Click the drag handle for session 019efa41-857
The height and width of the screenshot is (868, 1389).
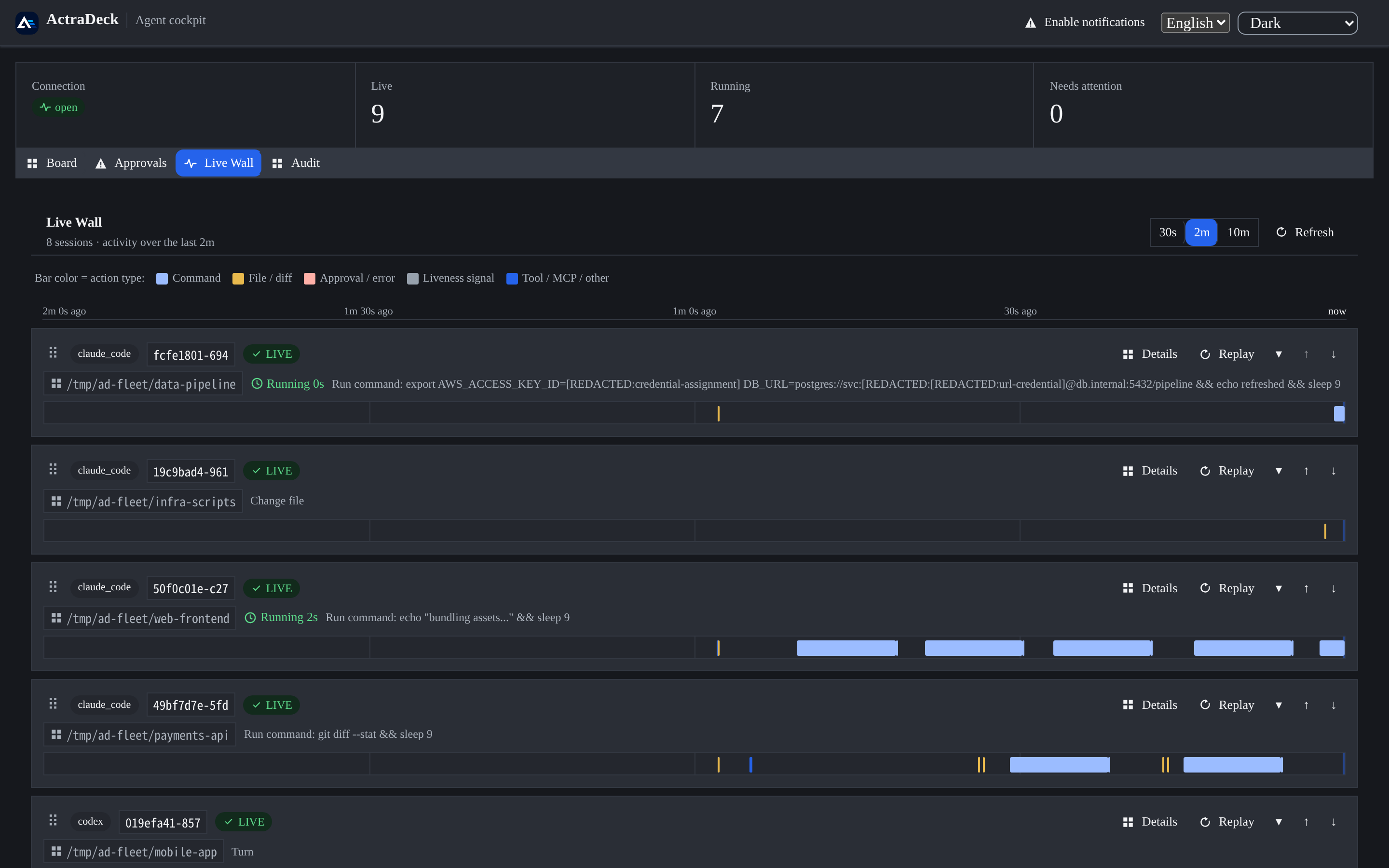(x=53, y=820)
